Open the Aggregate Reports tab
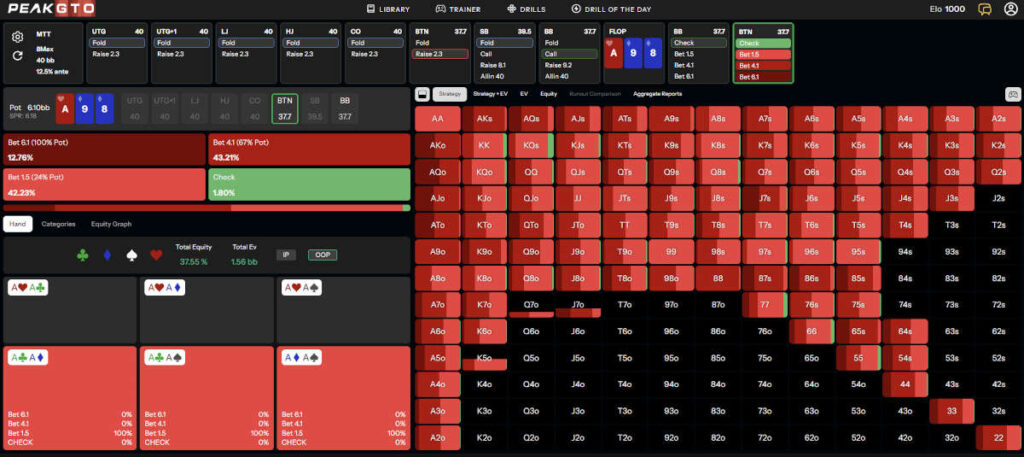The width and height of the screenshot is (1024, 457). 657,94
